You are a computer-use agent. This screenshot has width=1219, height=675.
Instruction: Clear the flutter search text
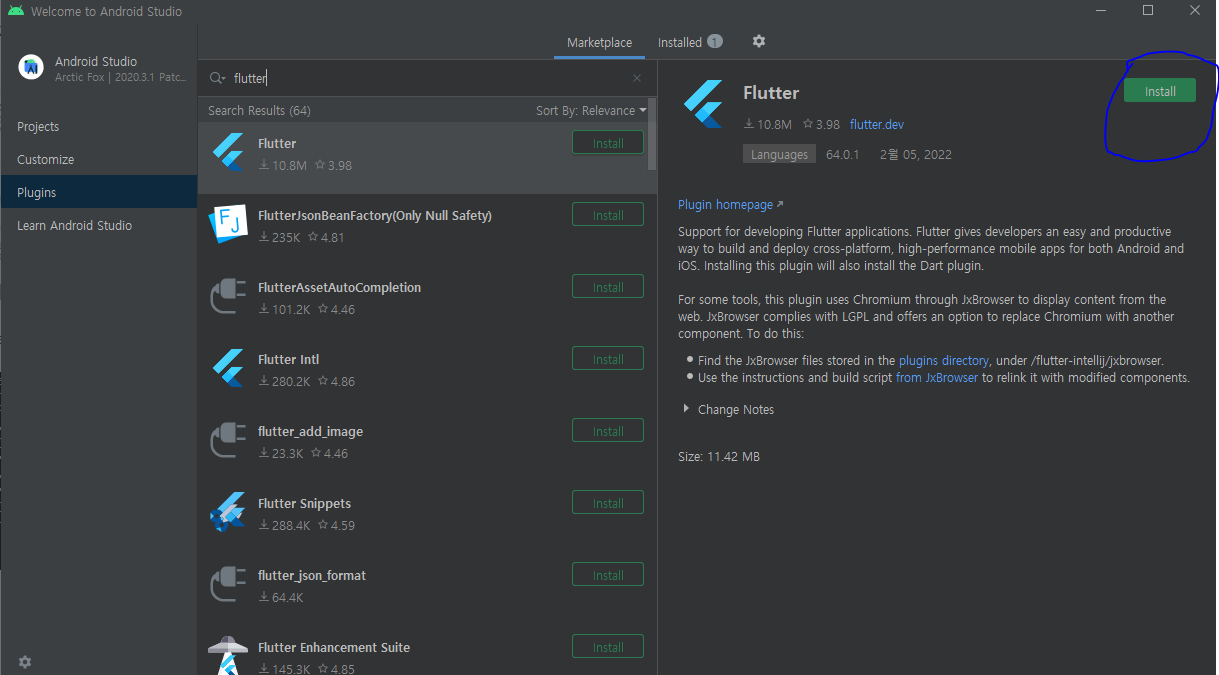637,78
